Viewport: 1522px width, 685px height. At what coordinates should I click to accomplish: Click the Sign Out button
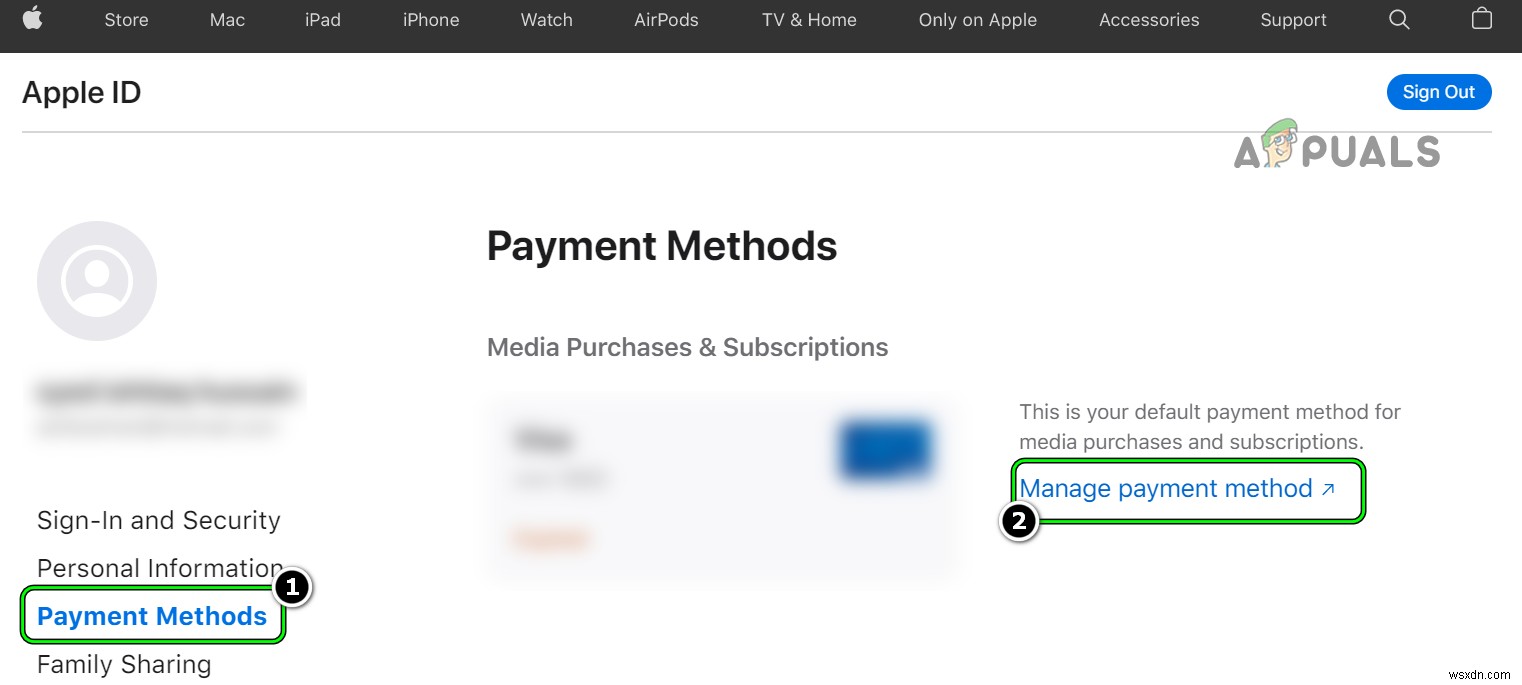(1438, 91)
